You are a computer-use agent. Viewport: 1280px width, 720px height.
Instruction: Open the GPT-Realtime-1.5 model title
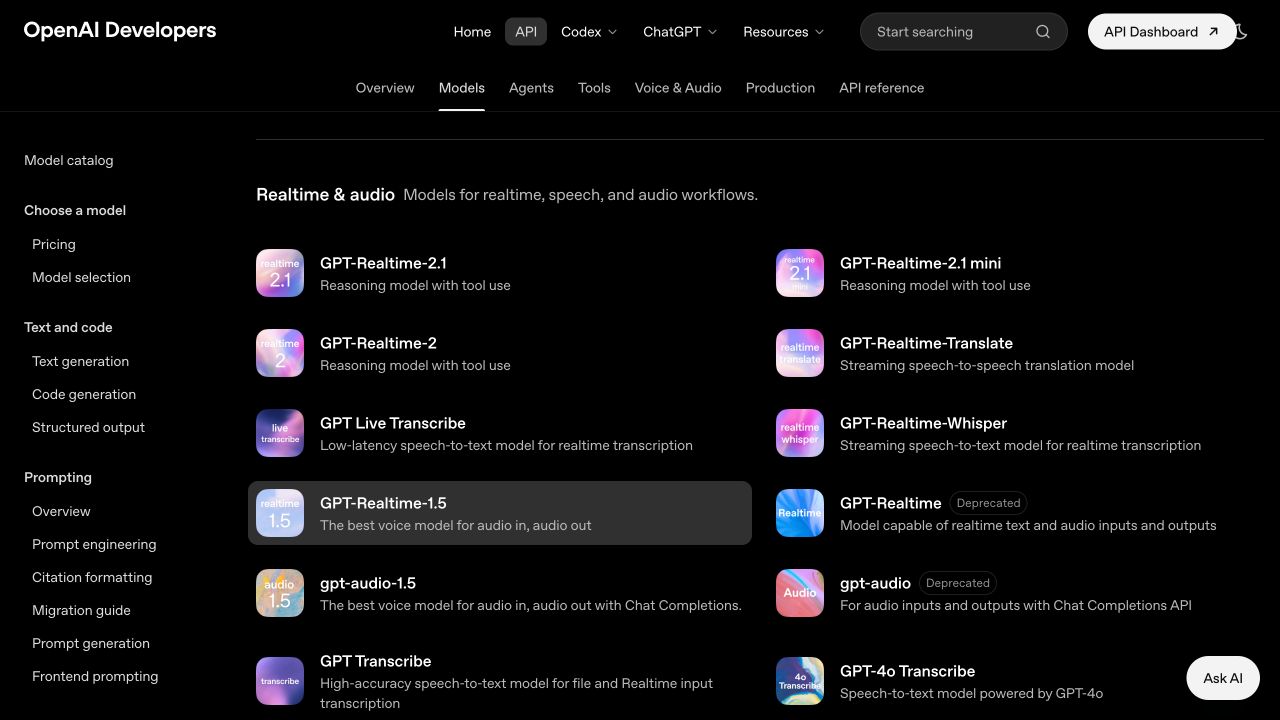coord(383,503)
